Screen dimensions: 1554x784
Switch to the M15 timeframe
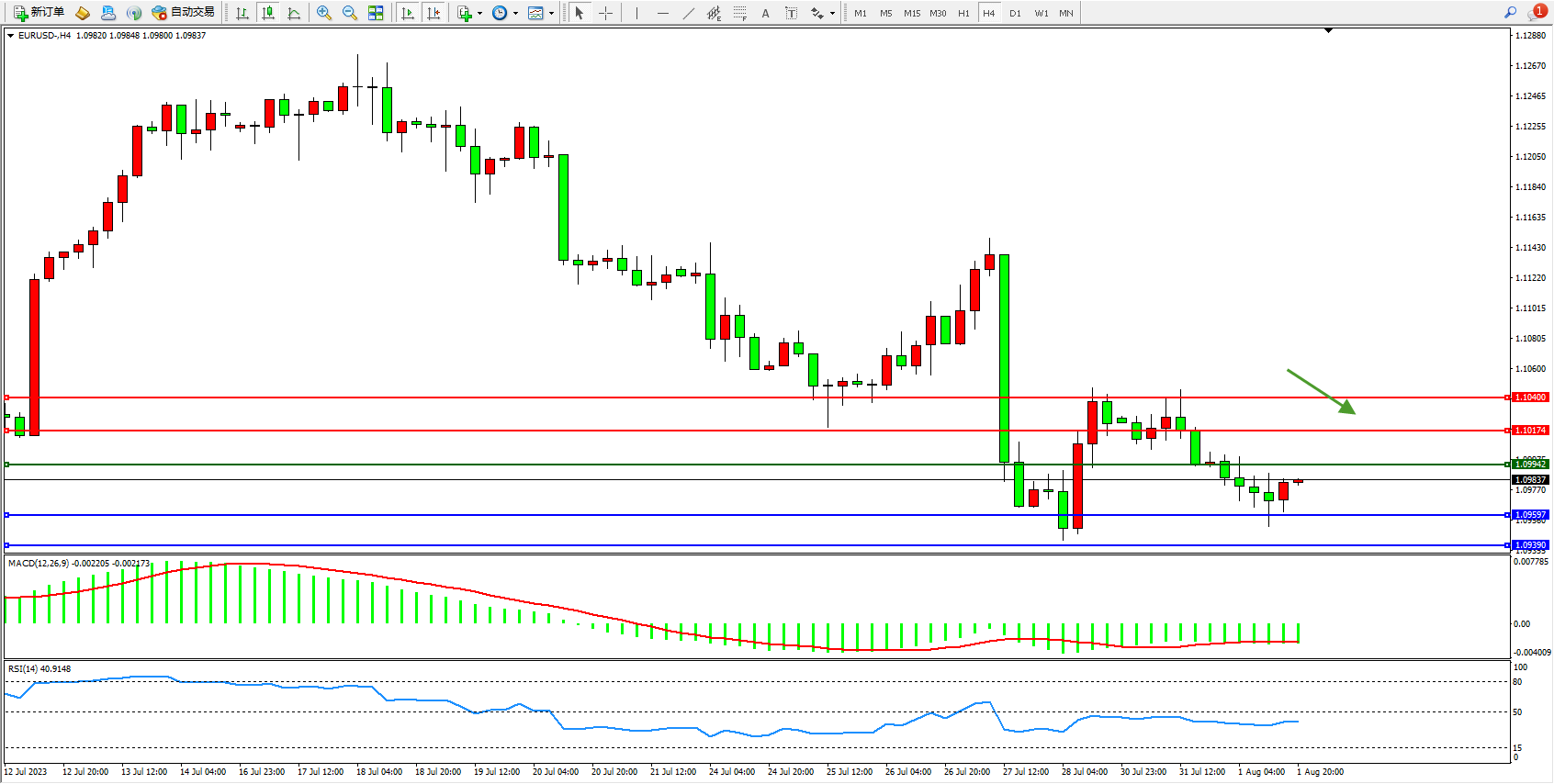point(911,13)
